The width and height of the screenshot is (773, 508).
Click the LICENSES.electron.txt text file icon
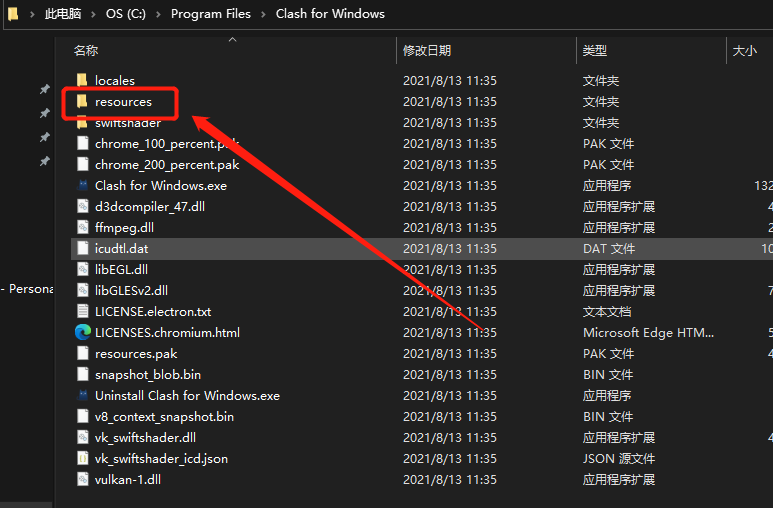[83, 311]
